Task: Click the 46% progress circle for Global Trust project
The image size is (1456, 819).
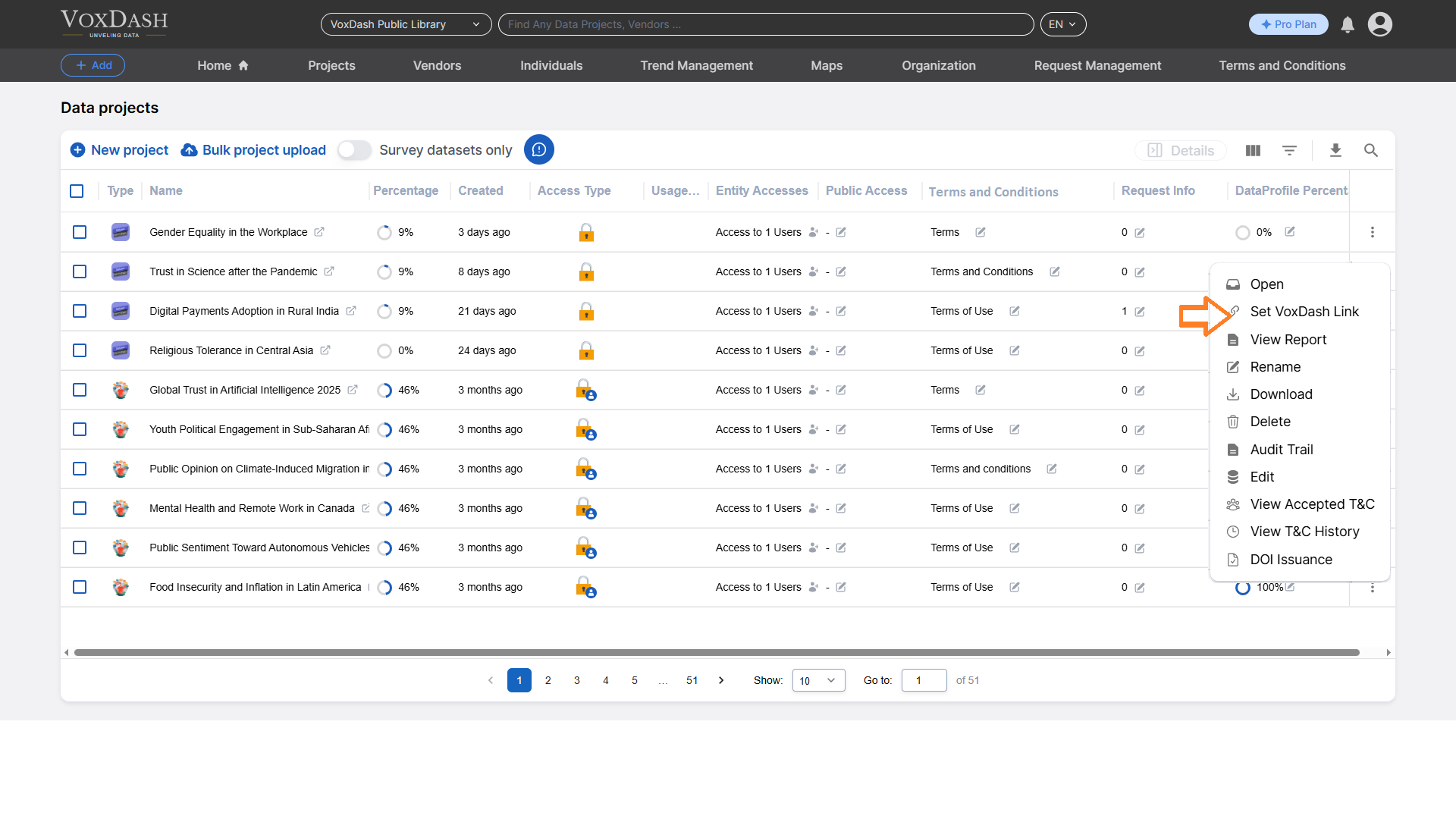Action: point(385,390)
